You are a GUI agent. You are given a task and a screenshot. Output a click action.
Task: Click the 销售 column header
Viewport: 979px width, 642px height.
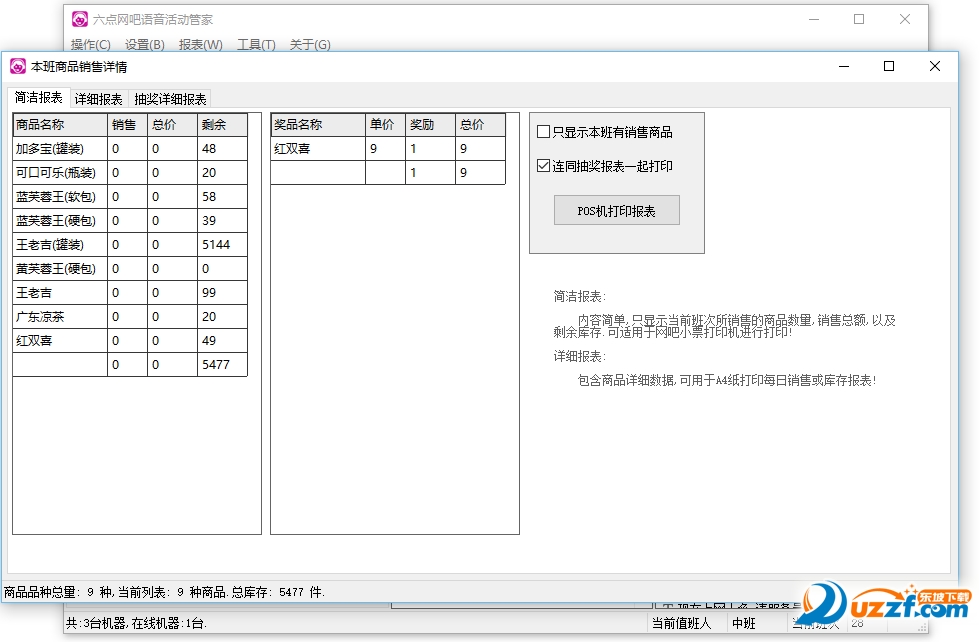[127, 125]
